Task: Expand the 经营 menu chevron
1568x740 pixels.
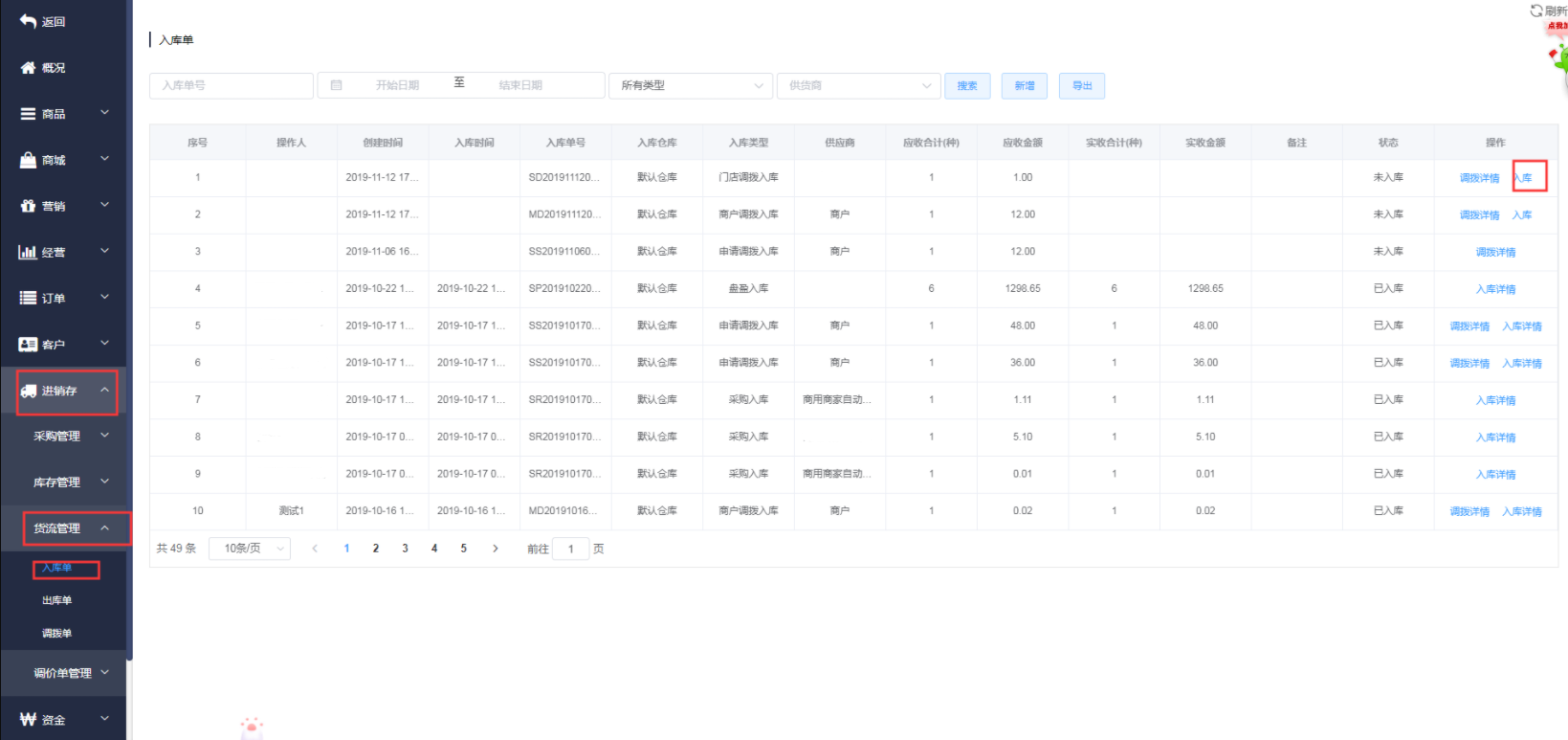Action: click(x=105, y=251)
